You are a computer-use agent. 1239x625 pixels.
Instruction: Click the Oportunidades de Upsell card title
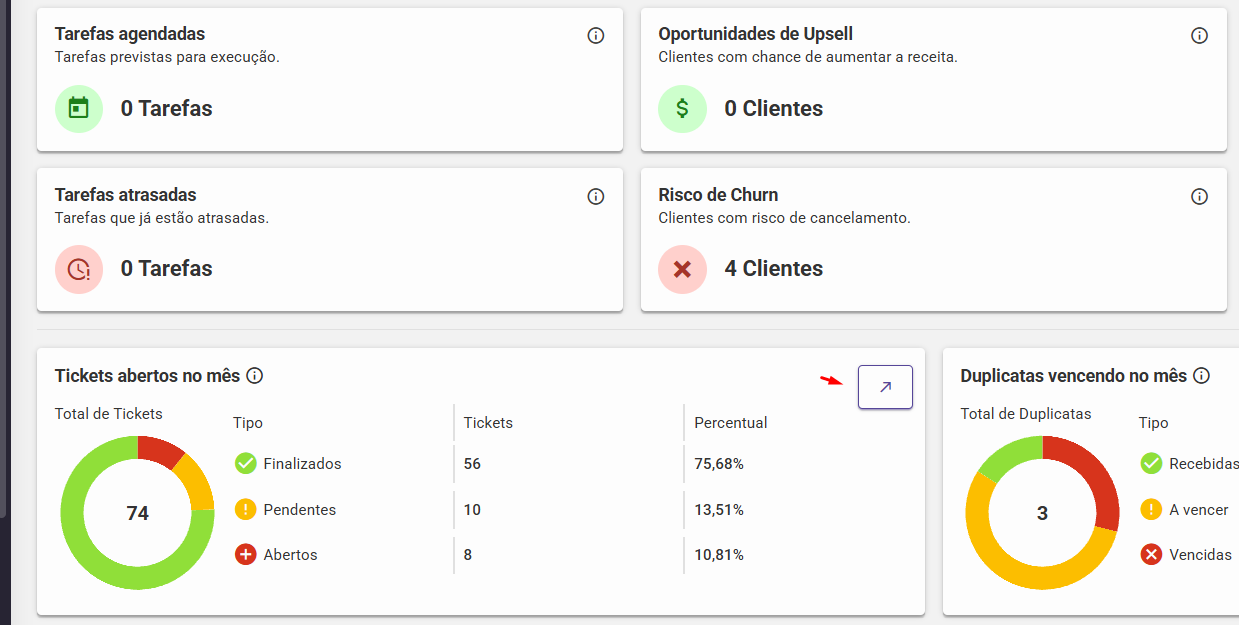pos(756,34)
